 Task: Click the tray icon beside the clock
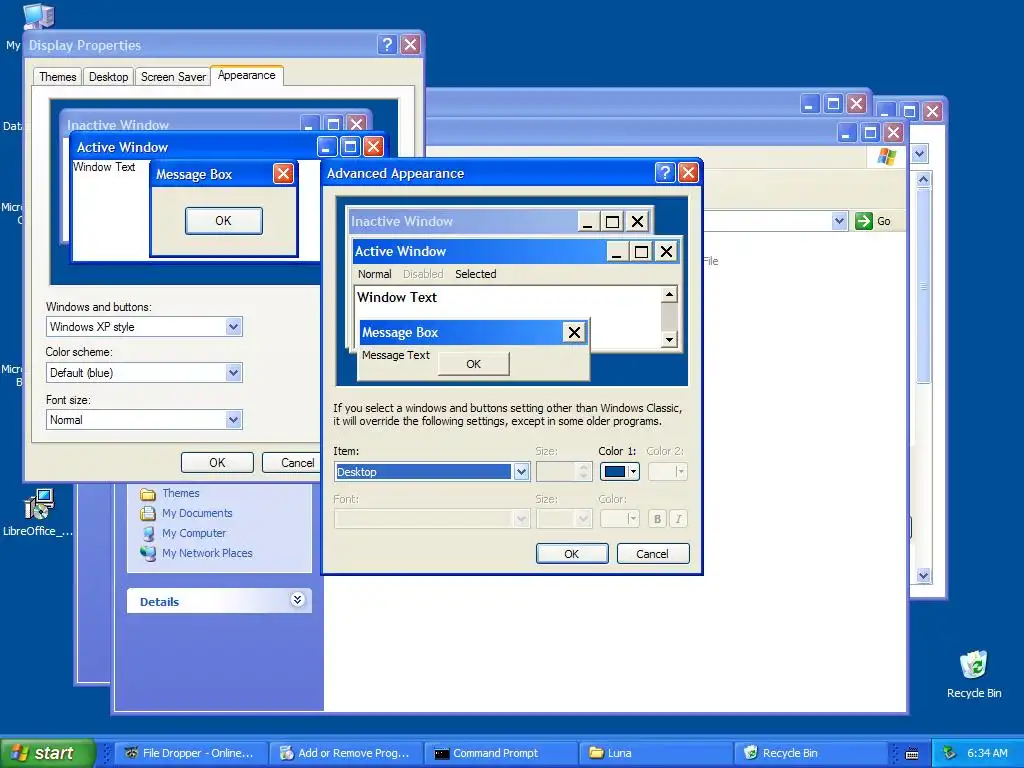(950, 753)
